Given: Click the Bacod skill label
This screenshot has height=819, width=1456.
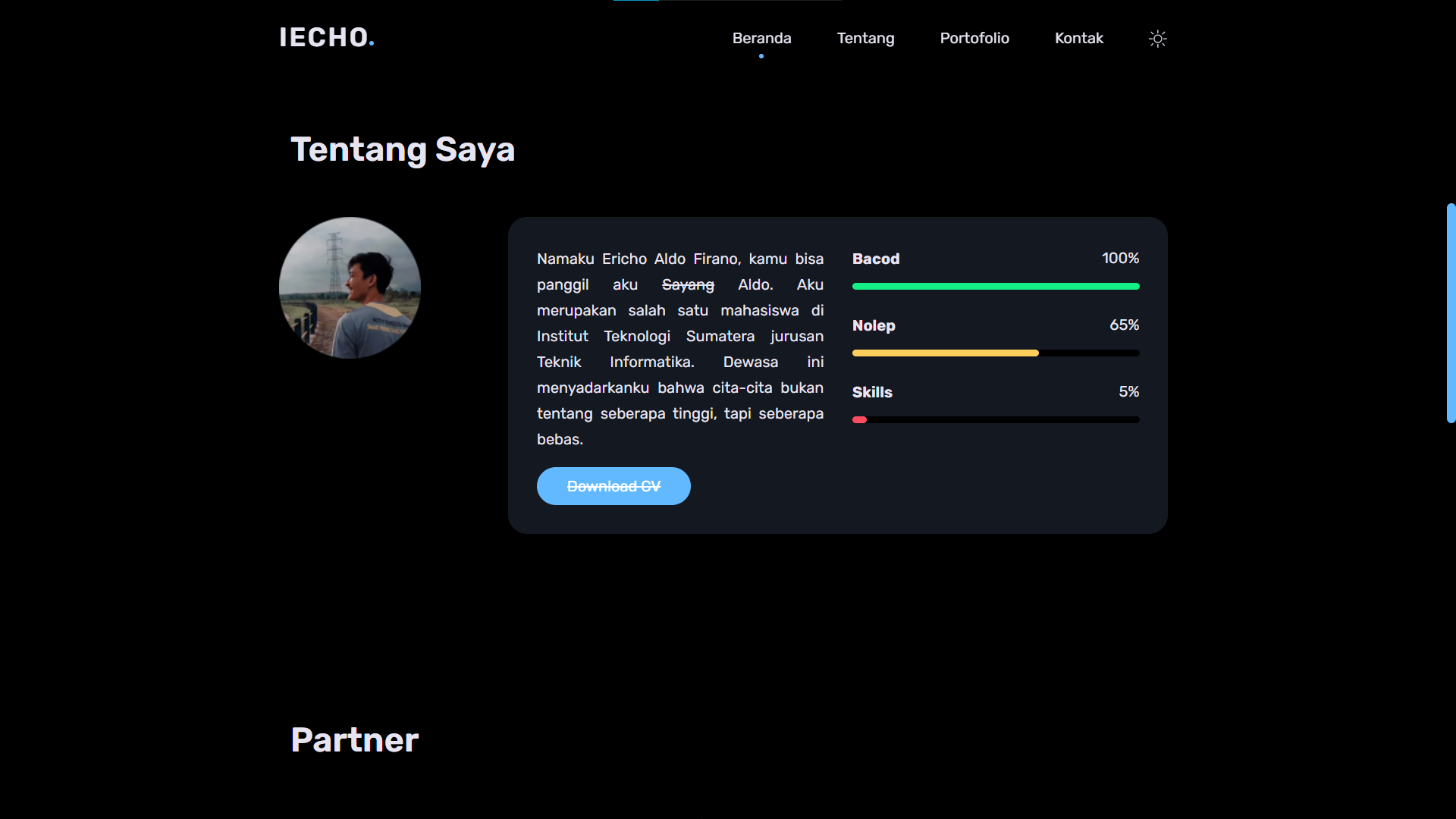Looking at the screenshot, I should click(876, 259).
